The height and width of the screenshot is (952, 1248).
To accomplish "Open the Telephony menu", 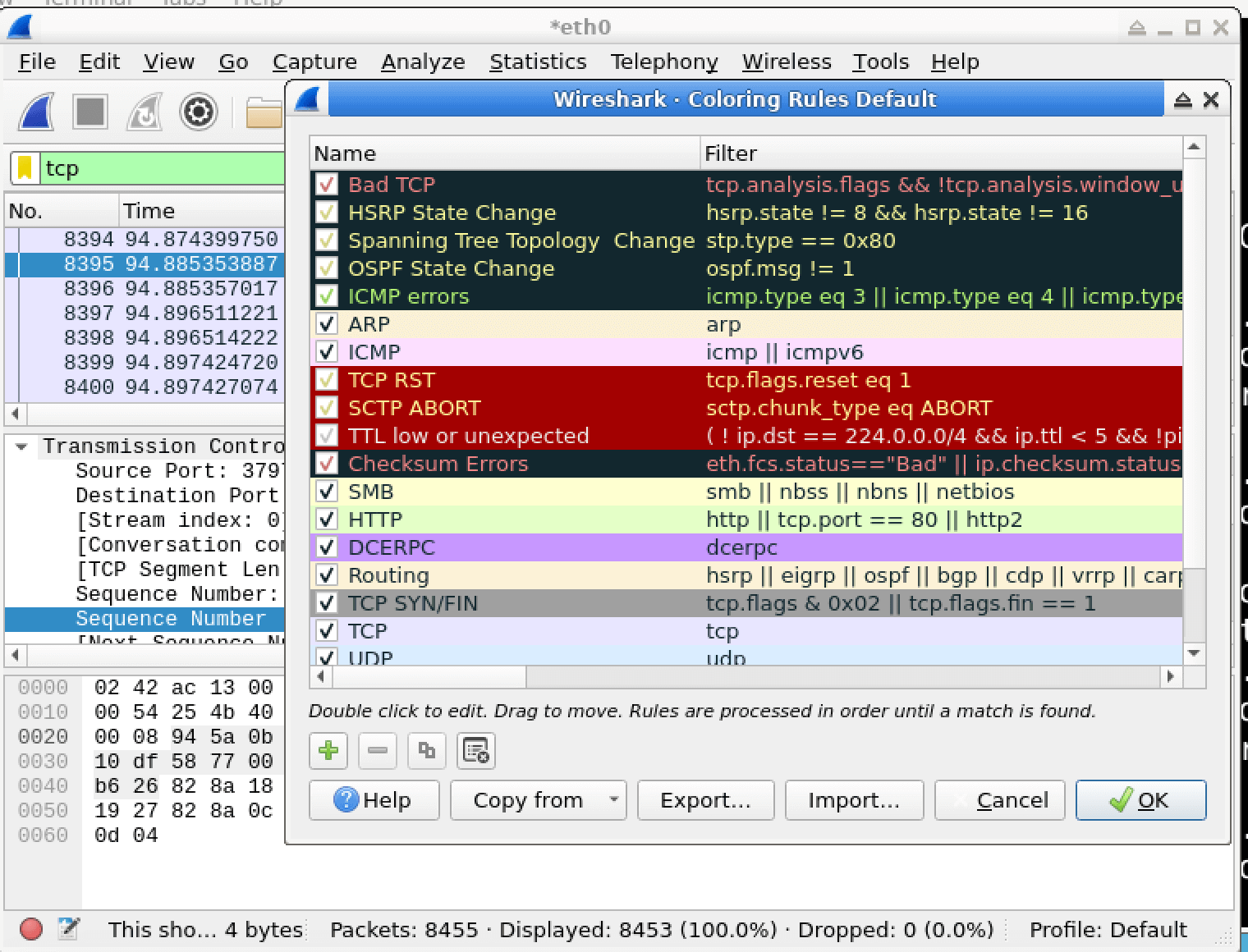I will coord(664,62).
